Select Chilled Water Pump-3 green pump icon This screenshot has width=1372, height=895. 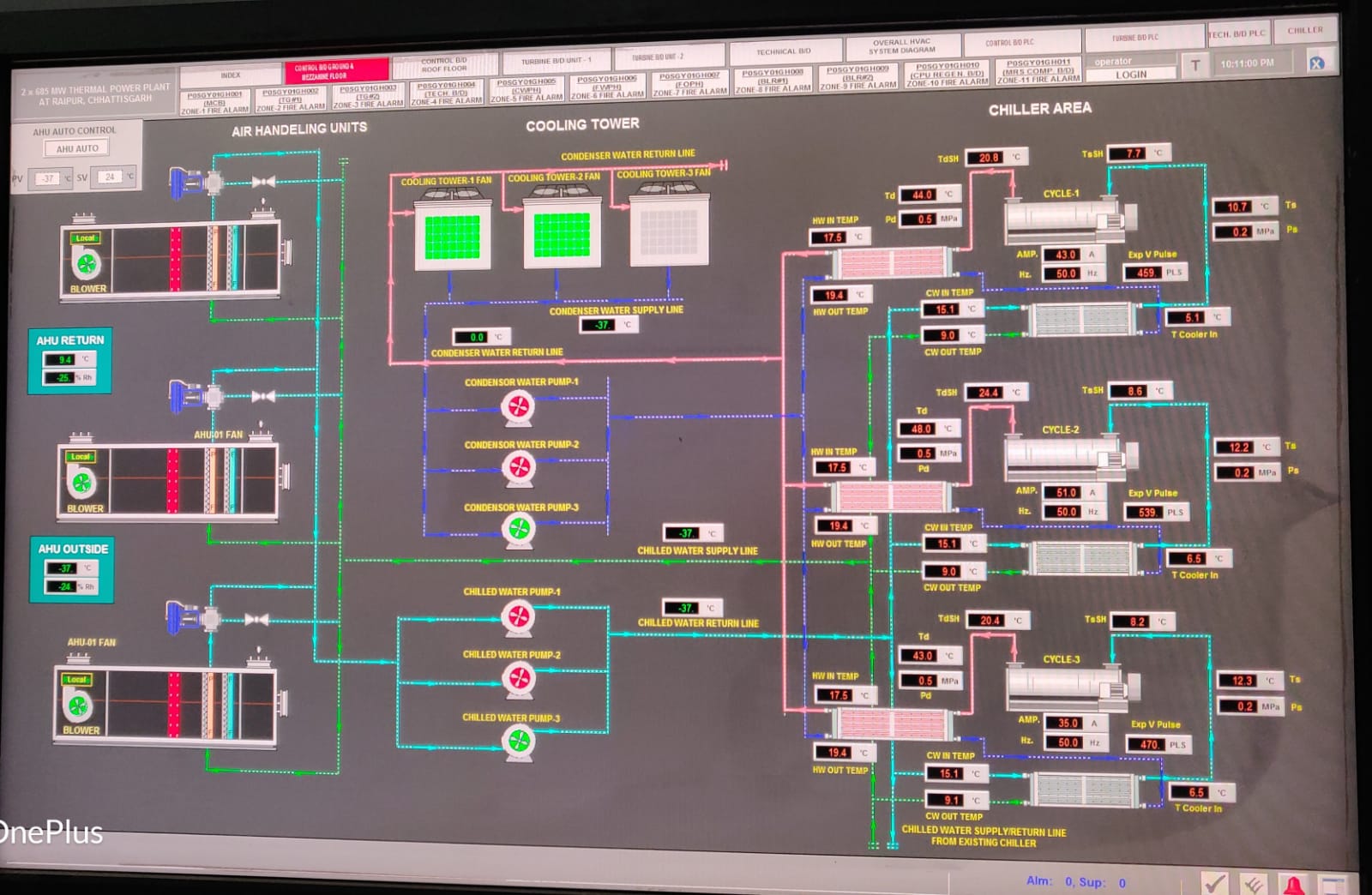(x=518, y=742)
